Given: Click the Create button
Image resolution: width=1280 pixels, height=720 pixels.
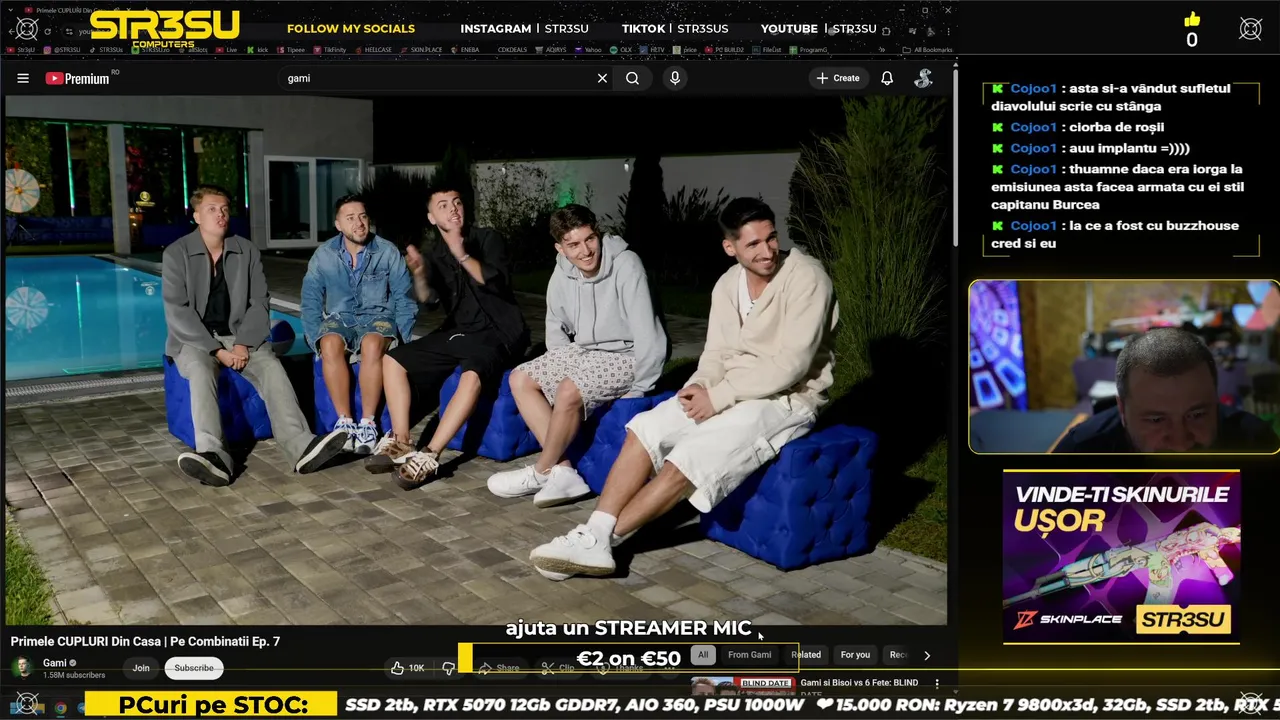Looking at the screenshot, I should point(838,78).
